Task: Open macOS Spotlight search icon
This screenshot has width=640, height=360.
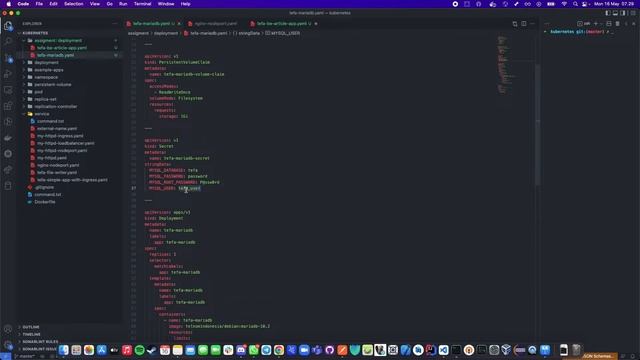Action: (575, 4)
